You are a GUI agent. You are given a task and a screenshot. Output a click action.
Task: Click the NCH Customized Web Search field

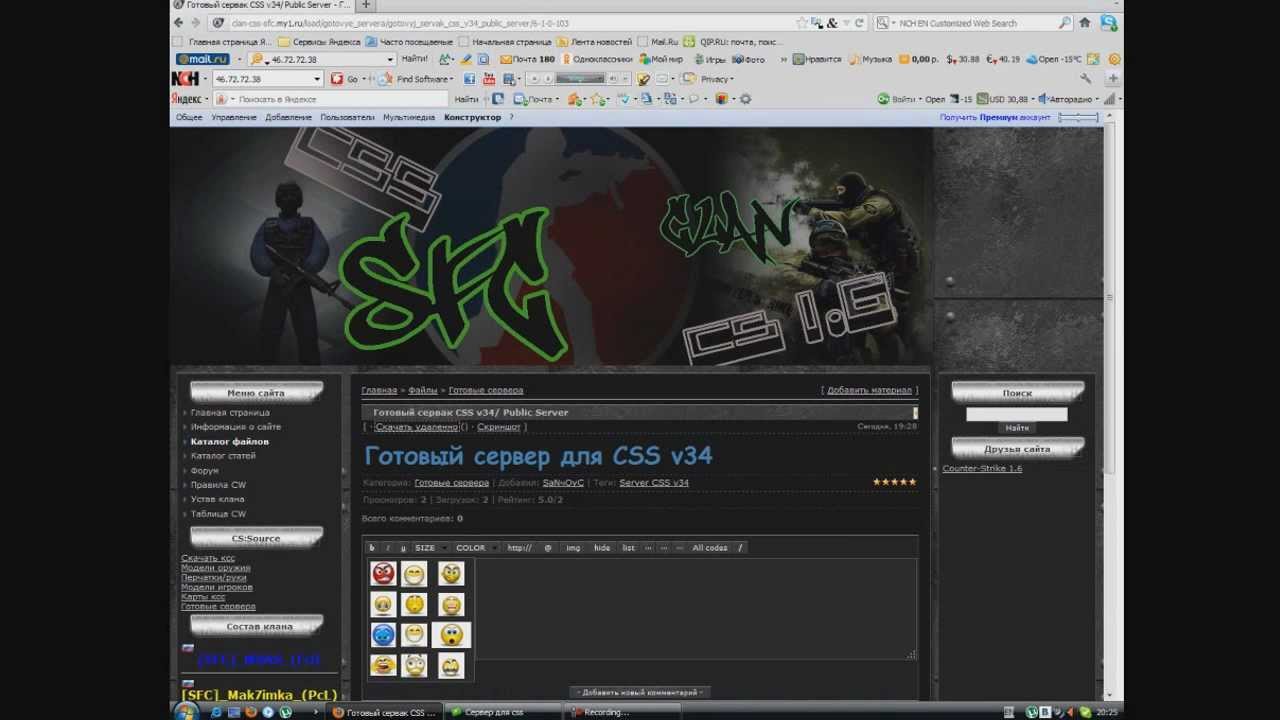[x=975, y=22]
